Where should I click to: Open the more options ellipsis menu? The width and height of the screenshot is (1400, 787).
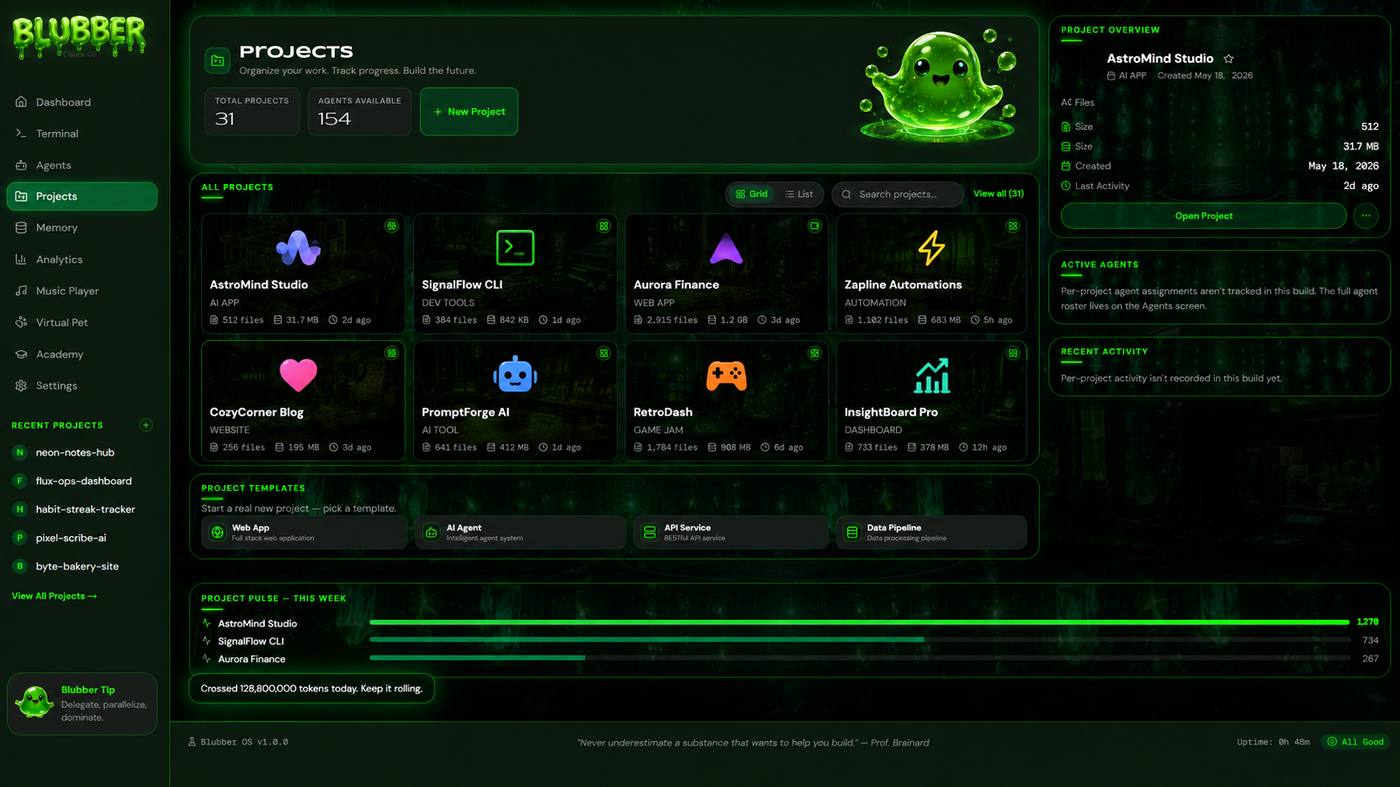1365,216
